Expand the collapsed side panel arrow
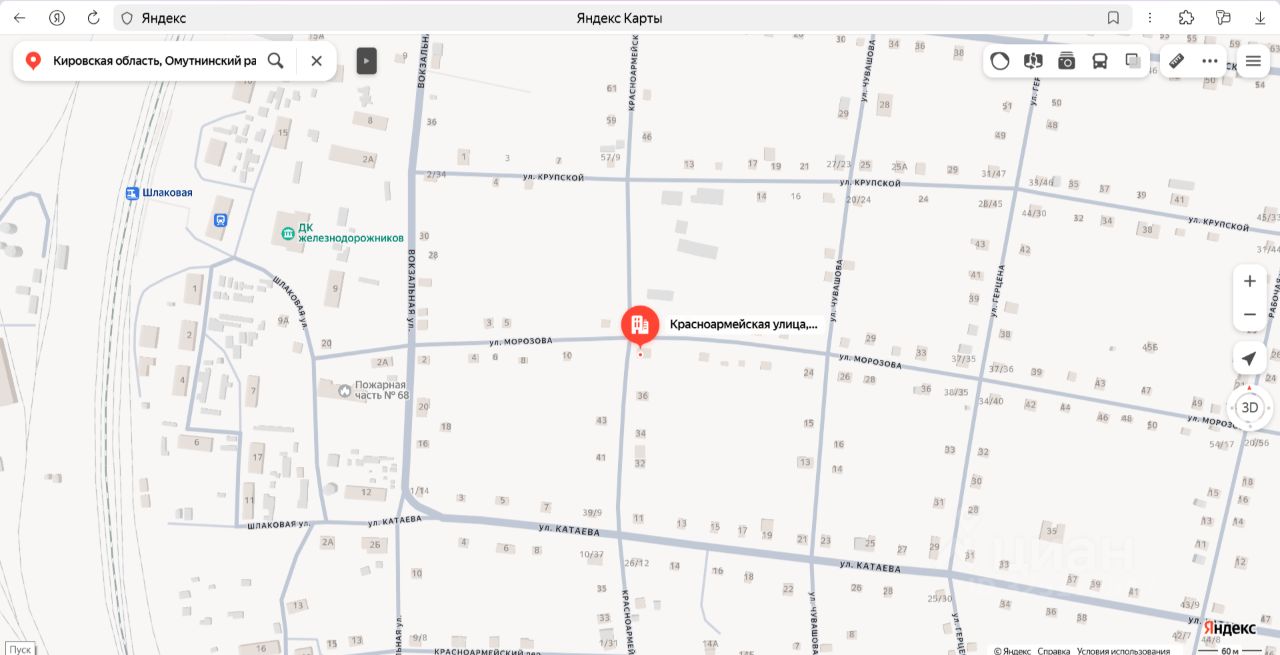Image resolution: width=1280 pixels, height=655 pixels. 367,61
